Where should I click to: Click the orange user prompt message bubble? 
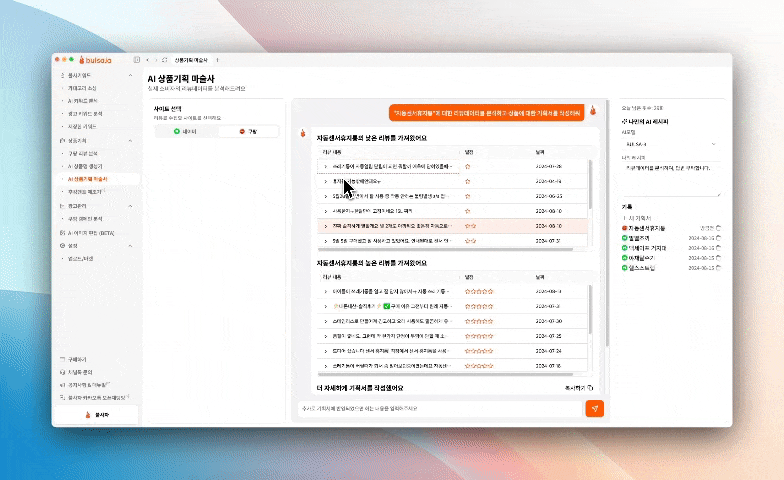point(486,113)
